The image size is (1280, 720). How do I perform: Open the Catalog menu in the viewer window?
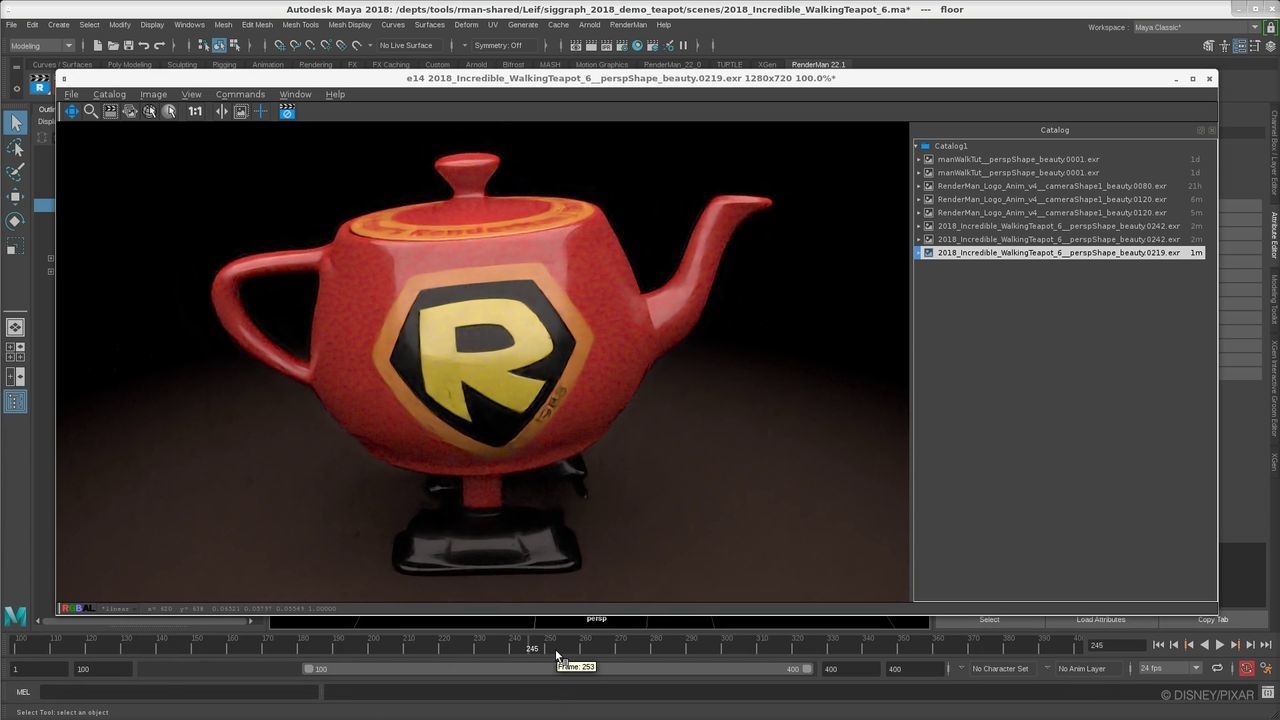tap(110, 94)
